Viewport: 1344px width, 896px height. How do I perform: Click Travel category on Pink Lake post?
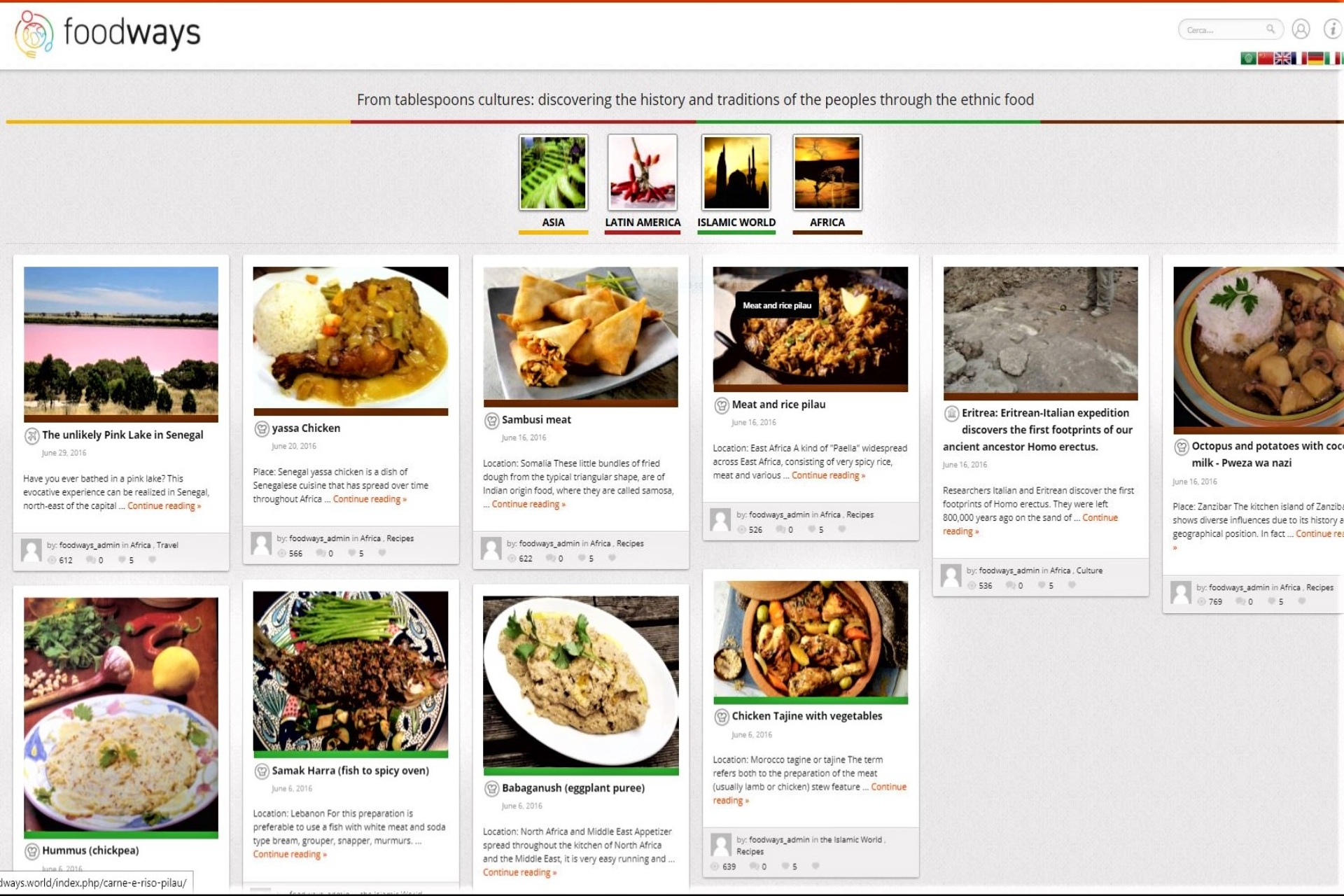tap(168, 545)
